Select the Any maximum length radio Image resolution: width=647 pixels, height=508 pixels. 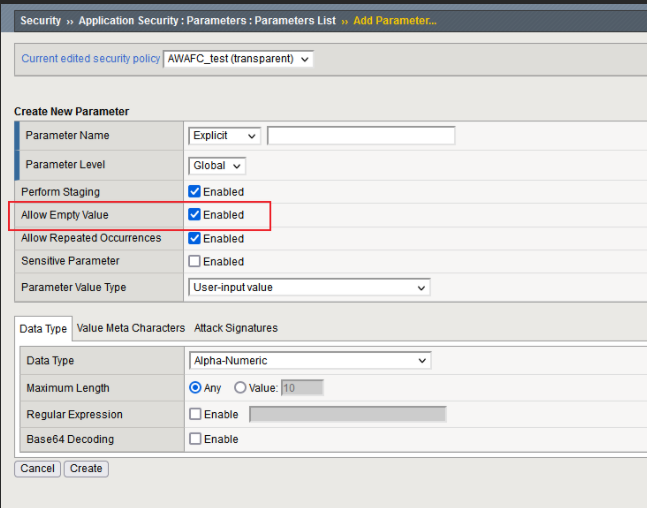(195, 388)
